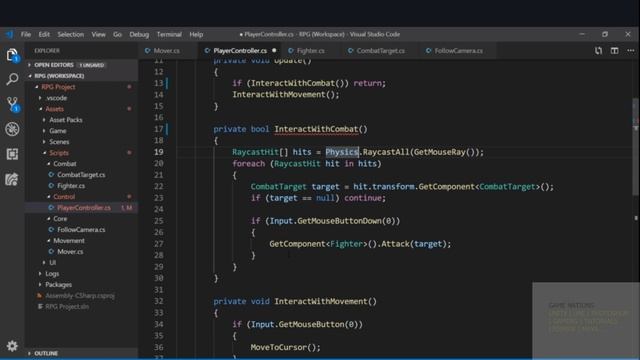This screenshot has width=640, height=360.
Task: Open the Edit menu
Action: tap(44, 34)
